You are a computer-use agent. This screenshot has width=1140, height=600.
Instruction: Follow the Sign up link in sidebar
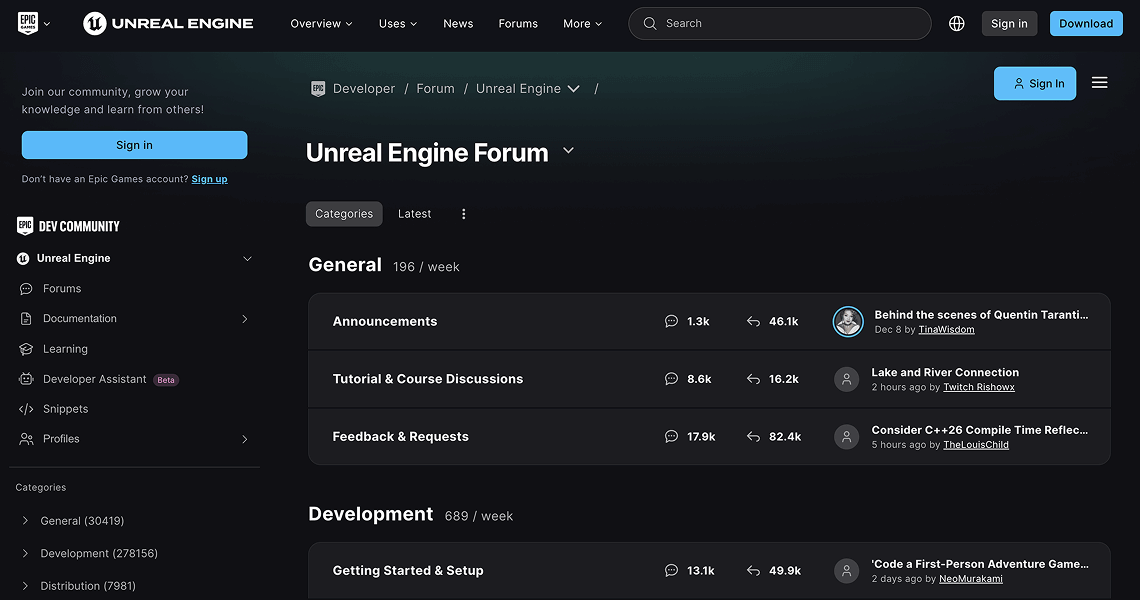(209, 179)
